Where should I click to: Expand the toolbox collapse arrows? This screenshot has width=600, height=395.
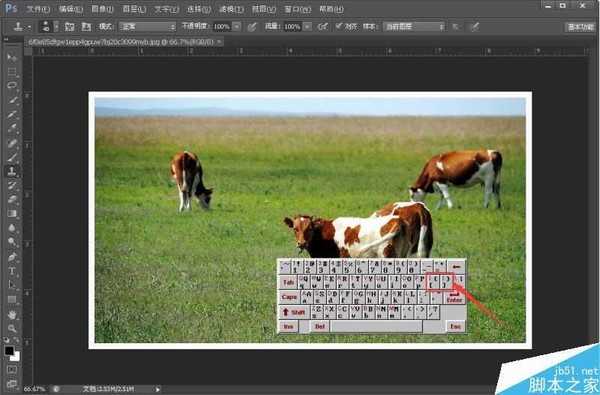[6, 39]
